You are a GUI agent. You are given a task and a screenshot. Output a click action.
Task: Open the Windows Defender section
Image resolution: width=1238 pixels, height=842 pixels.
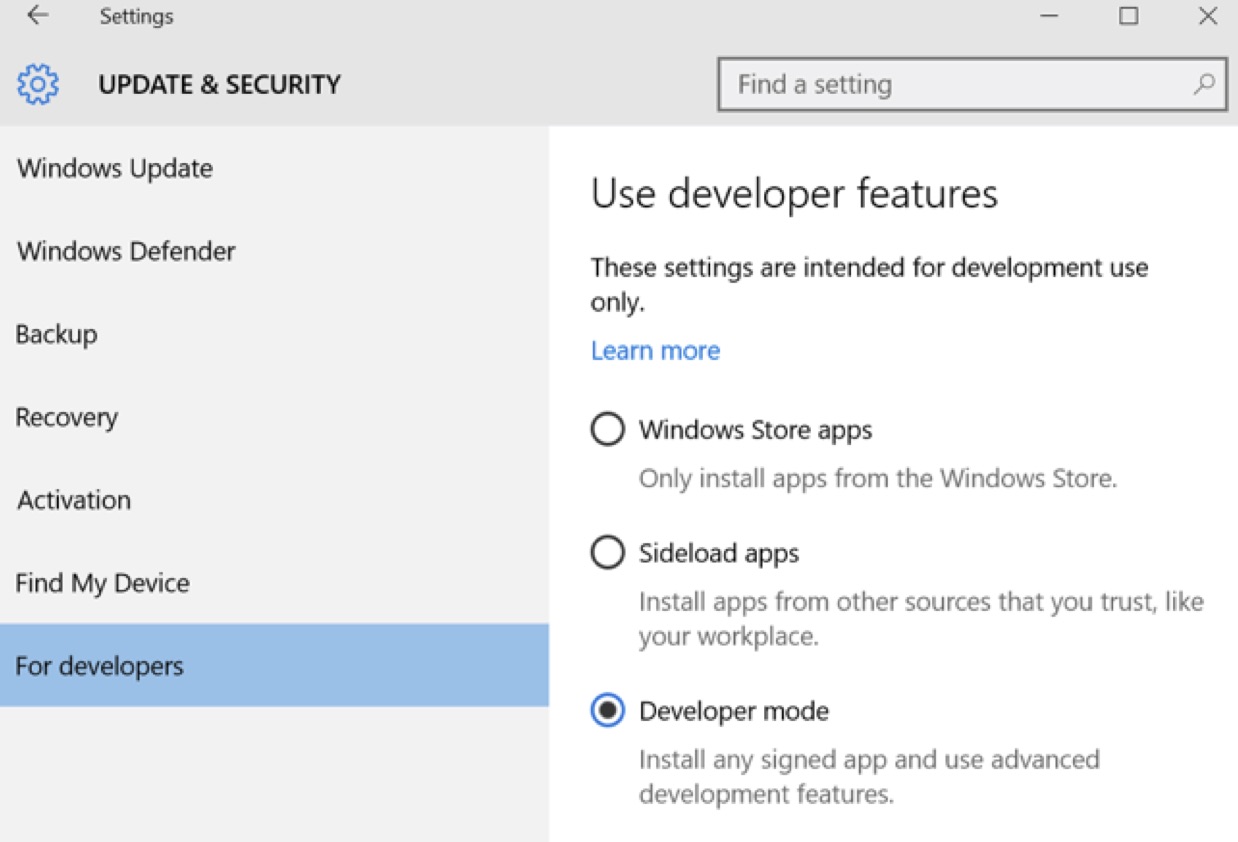pyautogui.click(x=274, y=251)
